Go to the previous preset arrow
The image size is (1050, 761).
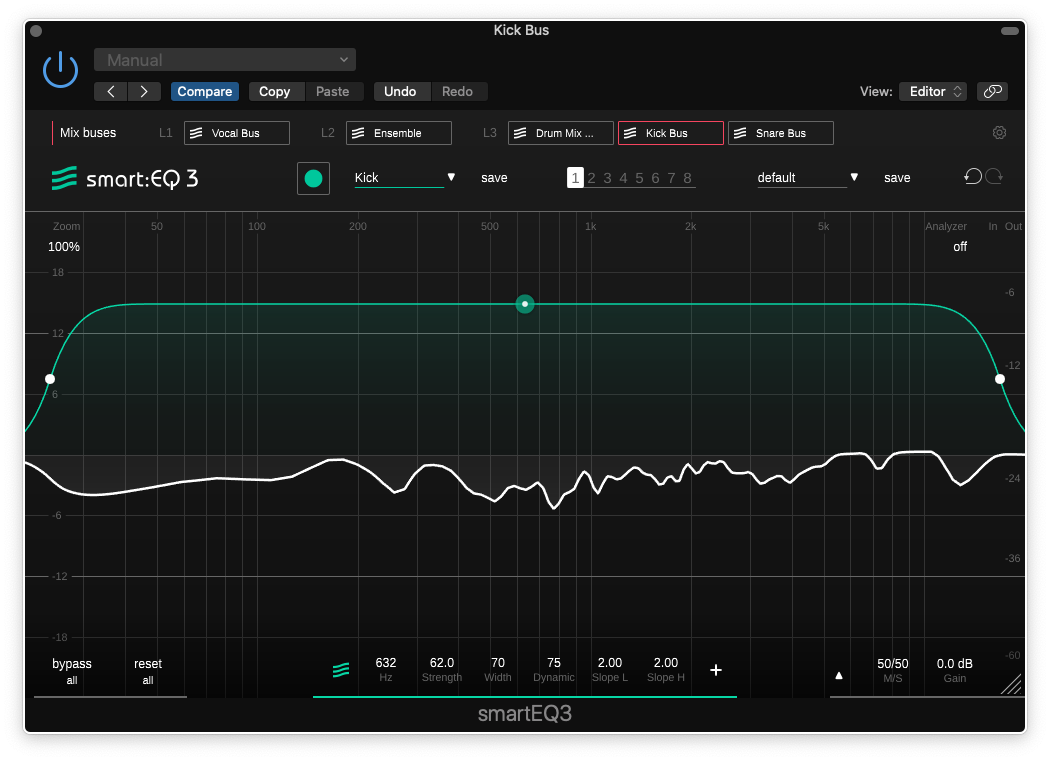111,91
